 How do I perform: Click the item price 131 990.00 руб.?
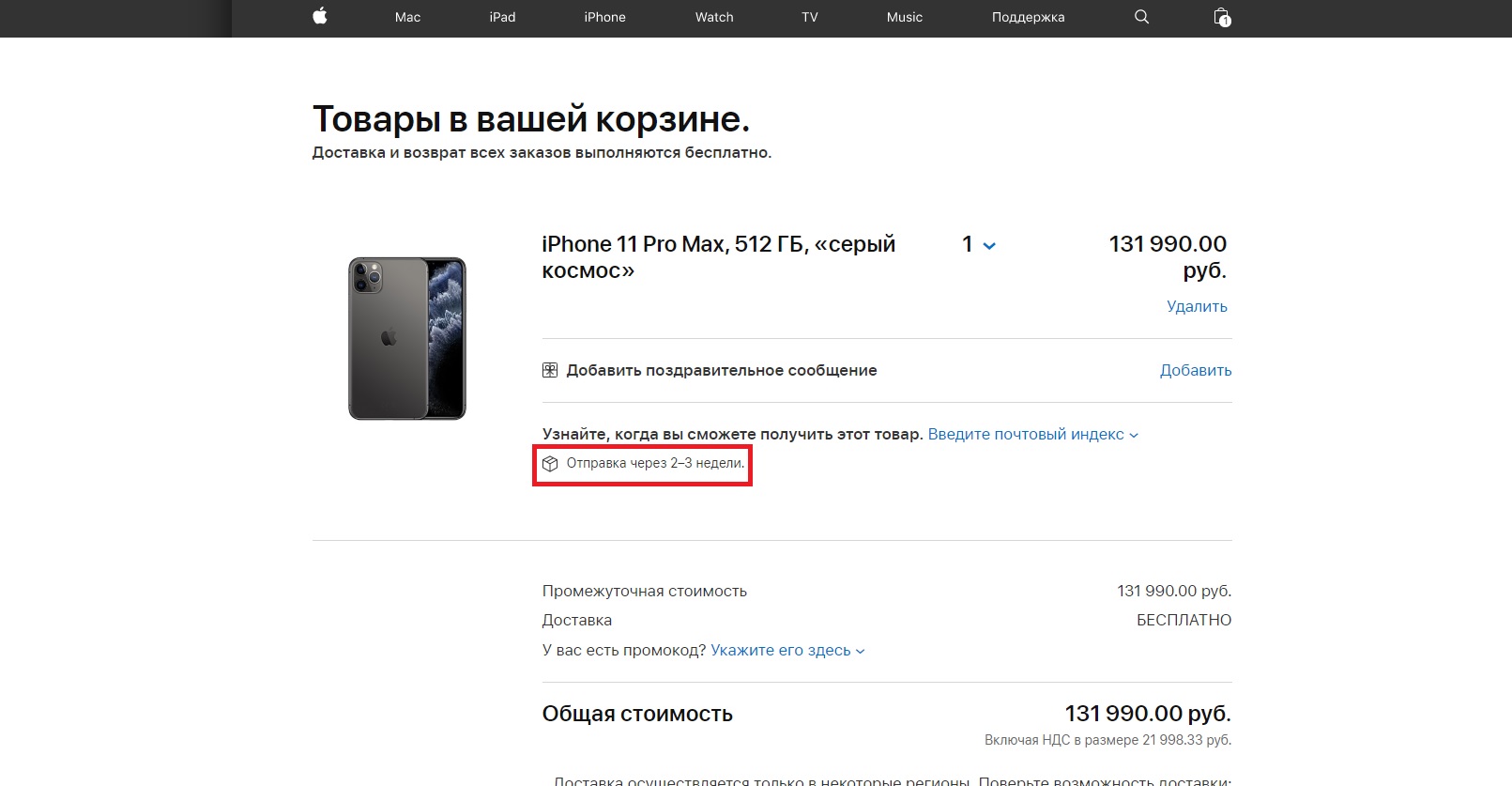click(1168, 257)
